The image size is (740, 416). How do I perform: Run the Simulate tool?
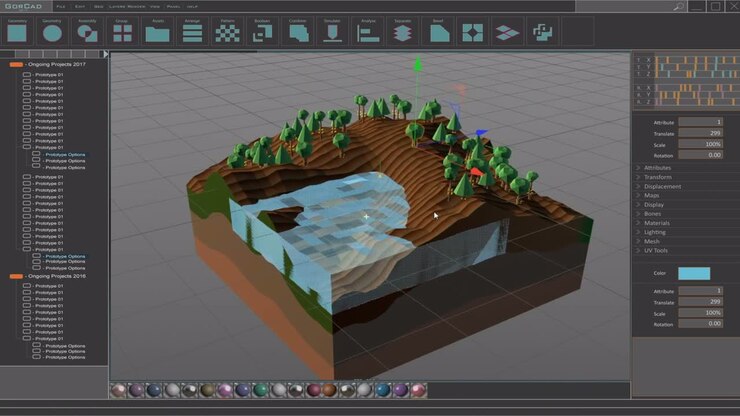tap(332, 33)
